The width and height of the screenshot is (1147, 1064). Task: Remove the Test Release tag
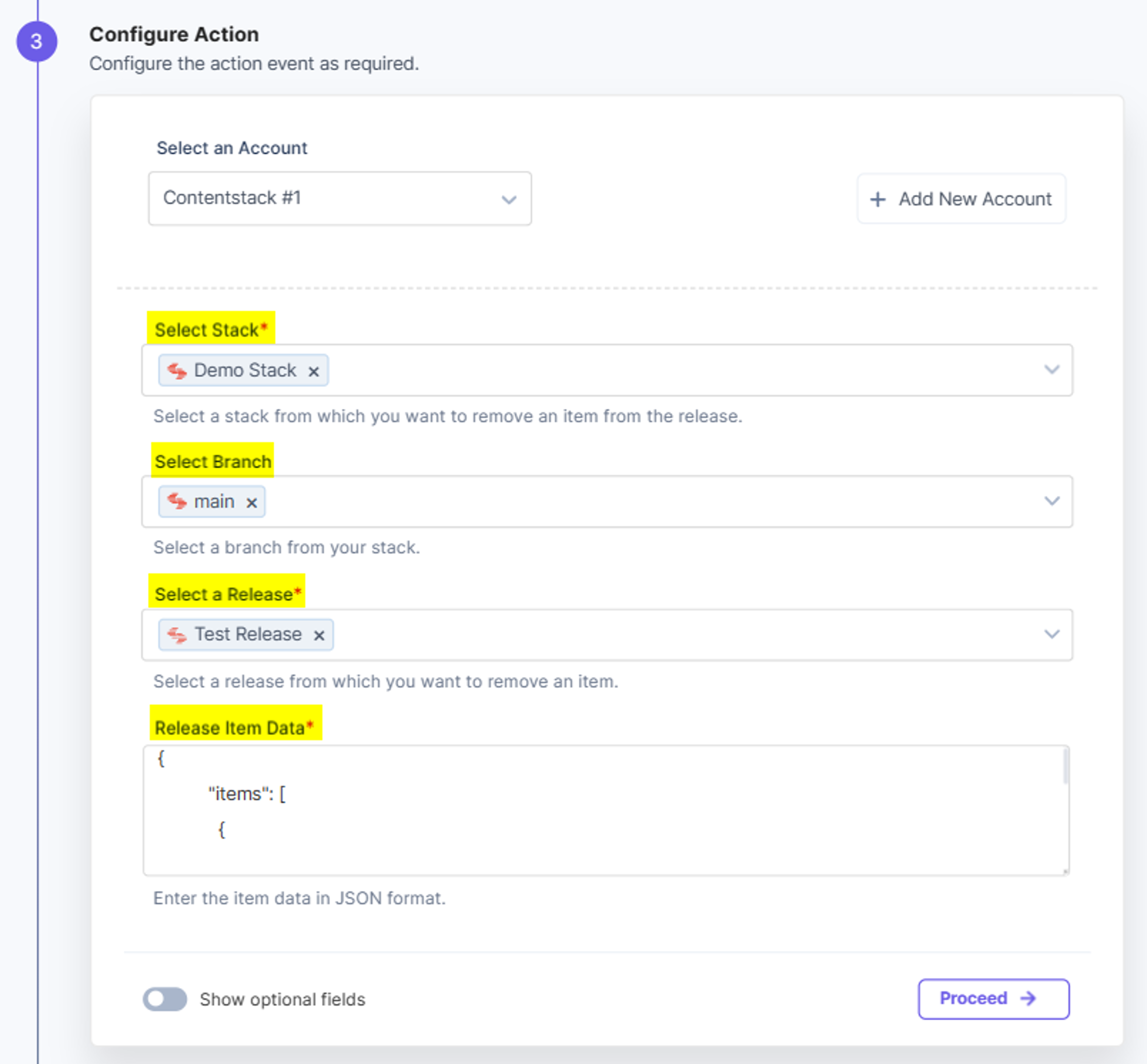click(318, 635)
